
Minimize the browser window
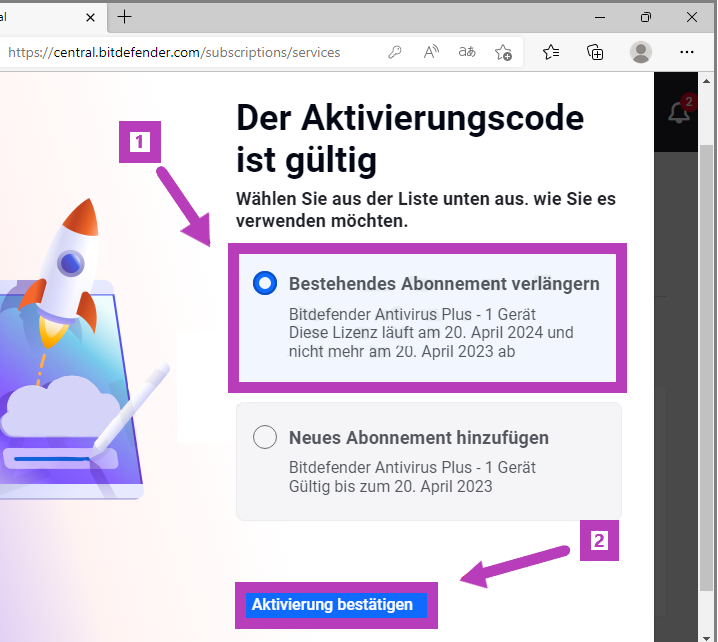point(600,17)
